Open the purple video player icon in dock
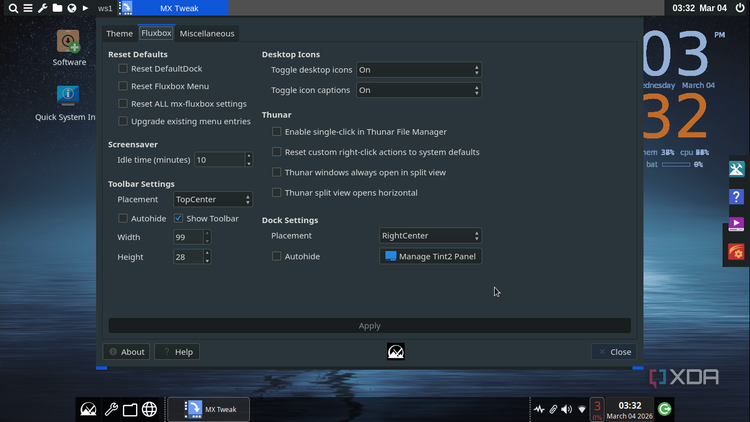This screenshot has width=750, height=422. point(736,224)
